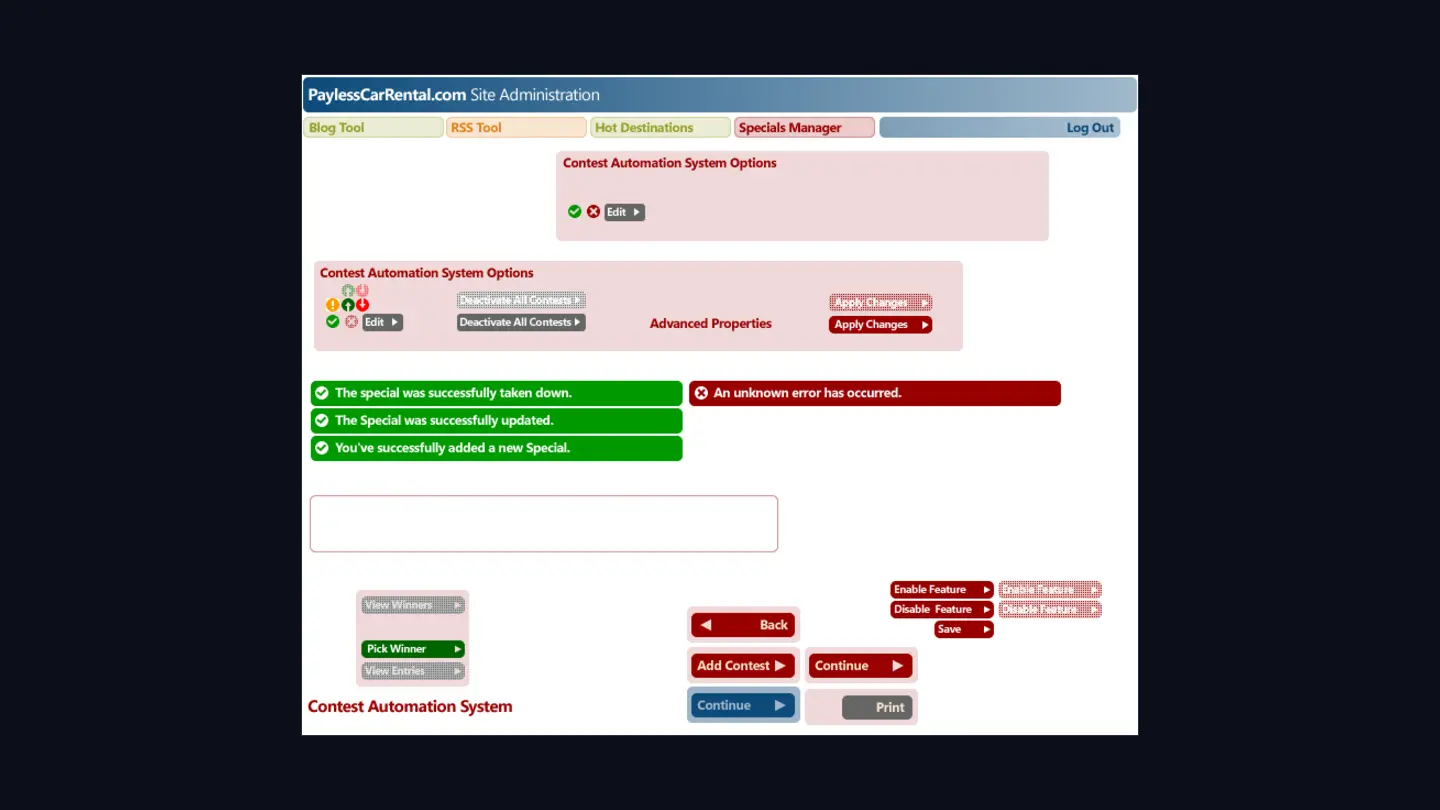This screenshot has height=810, width=1440.
Task: Click the Add Contest button
Action: pos(743,666)
